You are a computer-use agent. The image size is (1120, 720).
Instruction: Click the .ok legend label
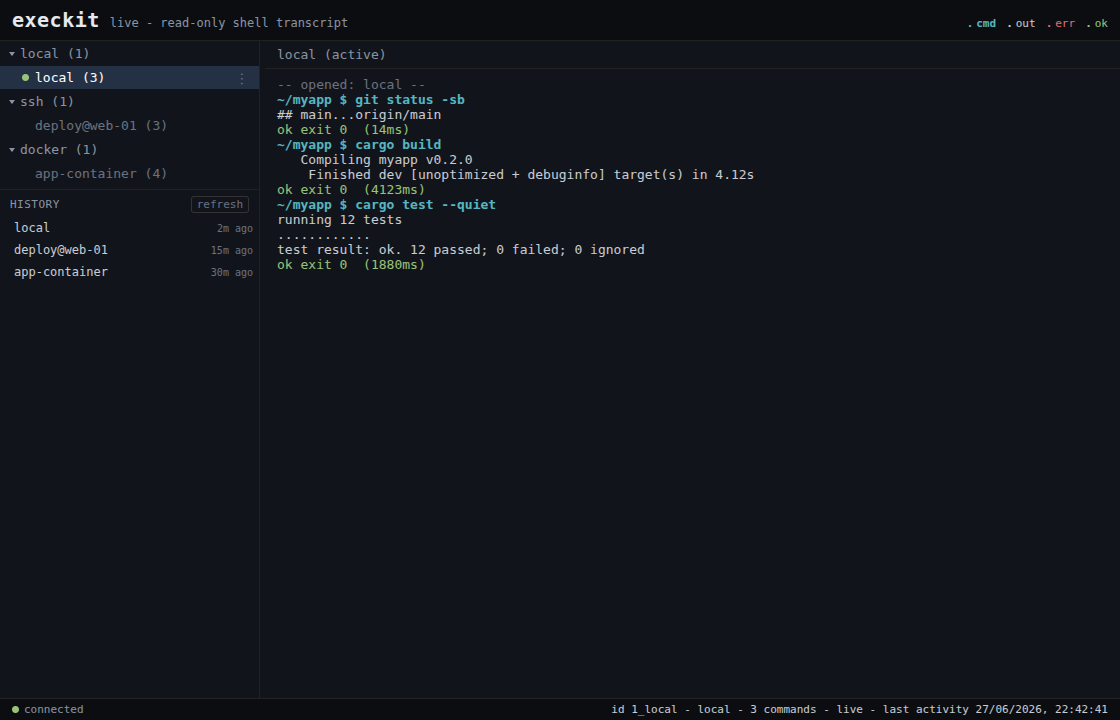click(1097, 24)
